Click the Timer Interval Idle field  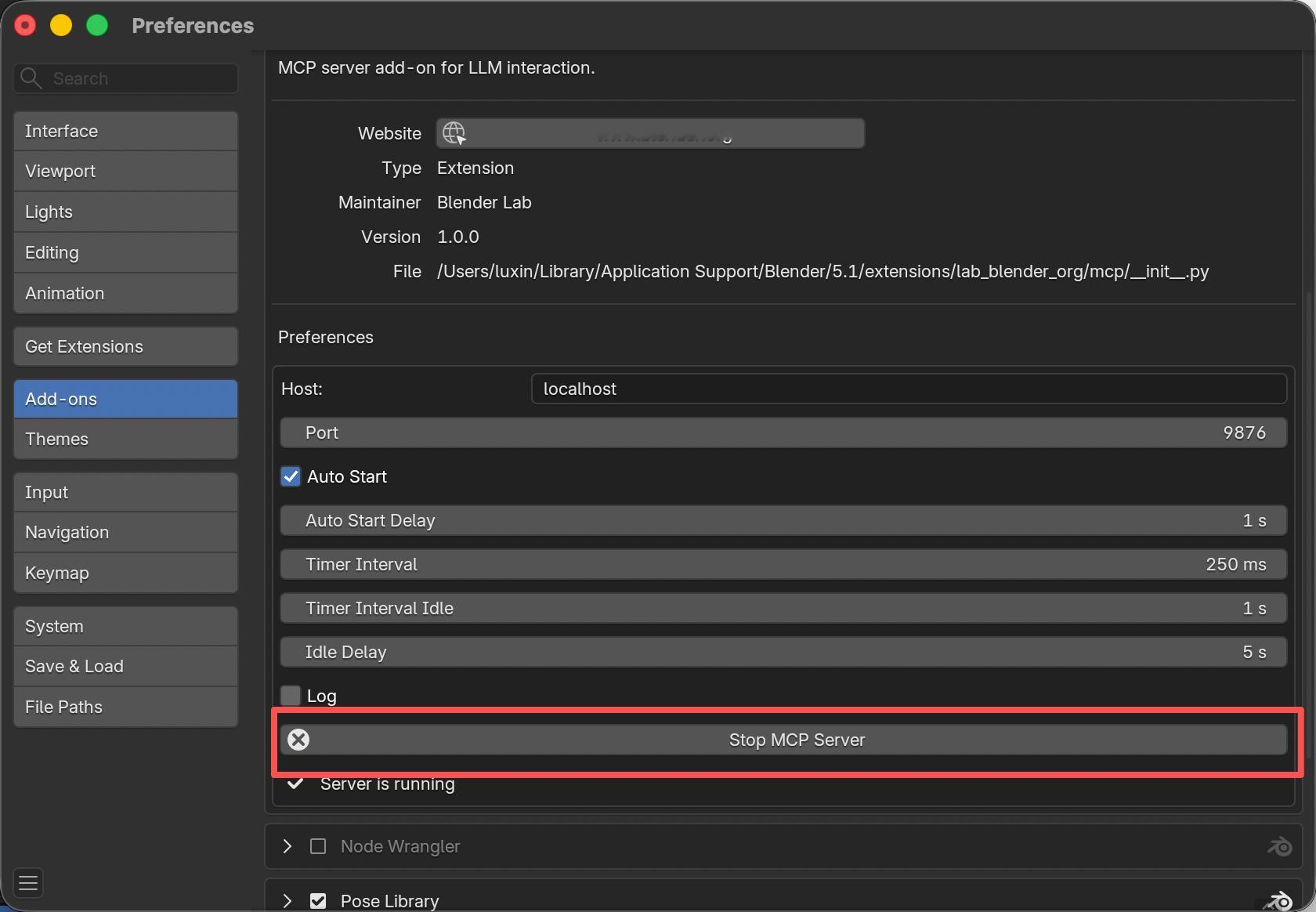click(x=783, y=608)
